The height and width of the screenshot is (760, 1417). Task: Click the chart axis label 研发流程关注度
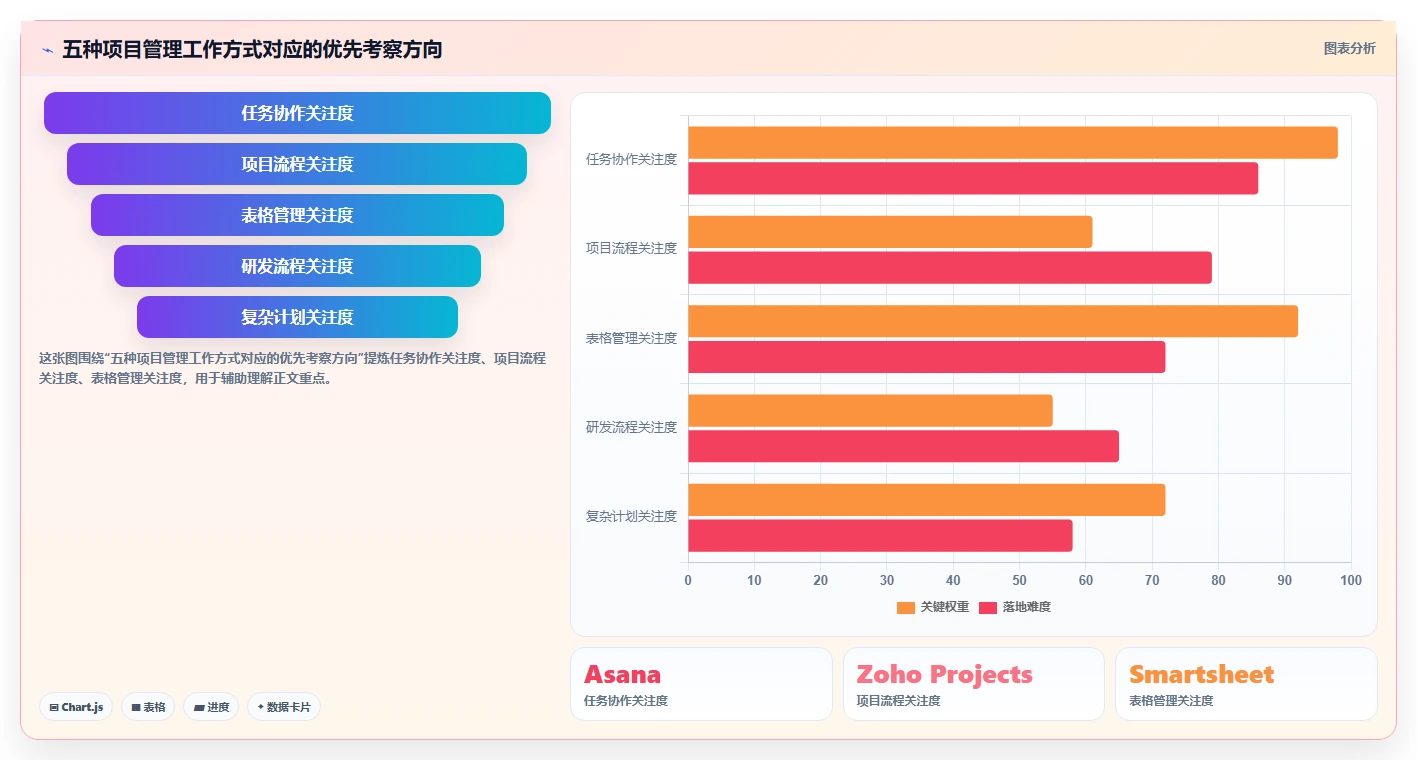[x=631, y=427]
